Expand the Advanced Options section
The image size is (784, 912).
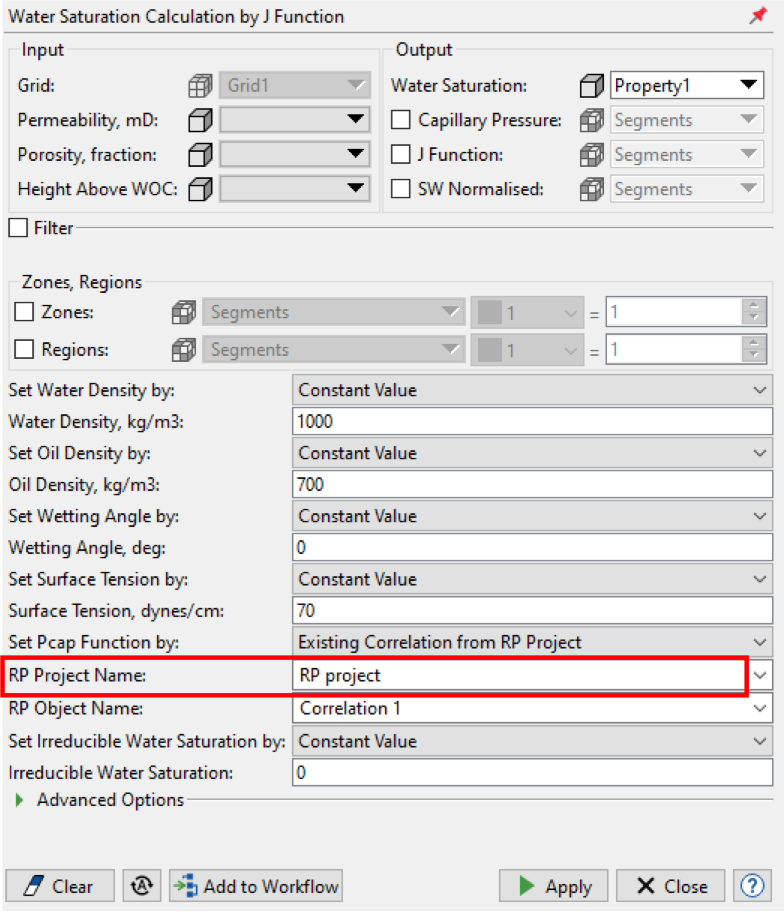[x=19, y=800]
